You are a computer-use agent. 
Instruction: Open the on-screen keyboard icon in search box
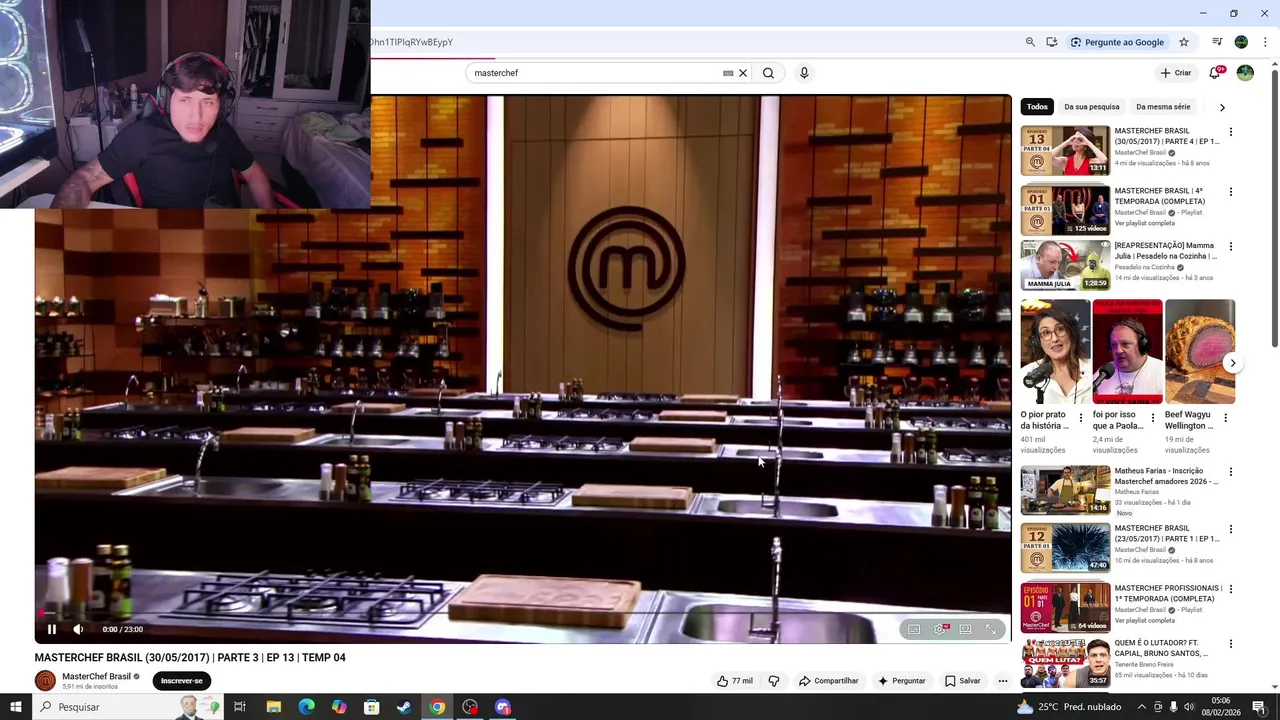(728, 73)
